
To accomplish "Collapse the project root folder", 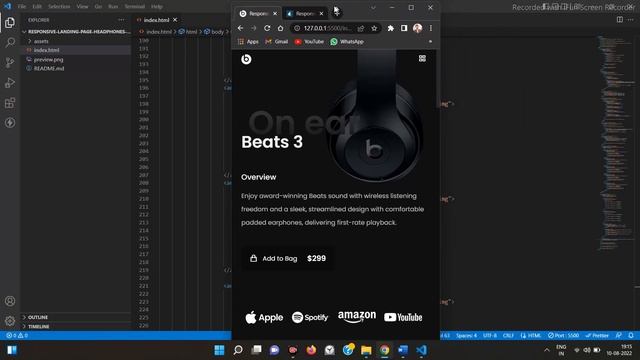I will 76,31.
